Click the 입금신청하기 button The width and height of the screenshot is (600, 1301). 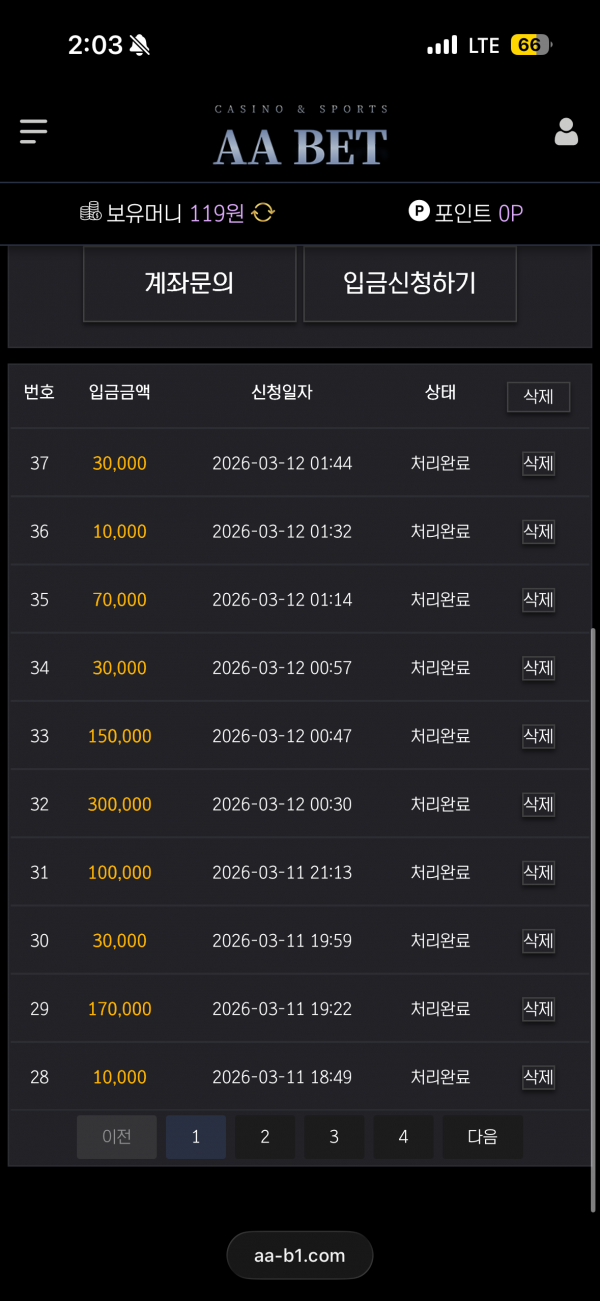coord(410,284)
